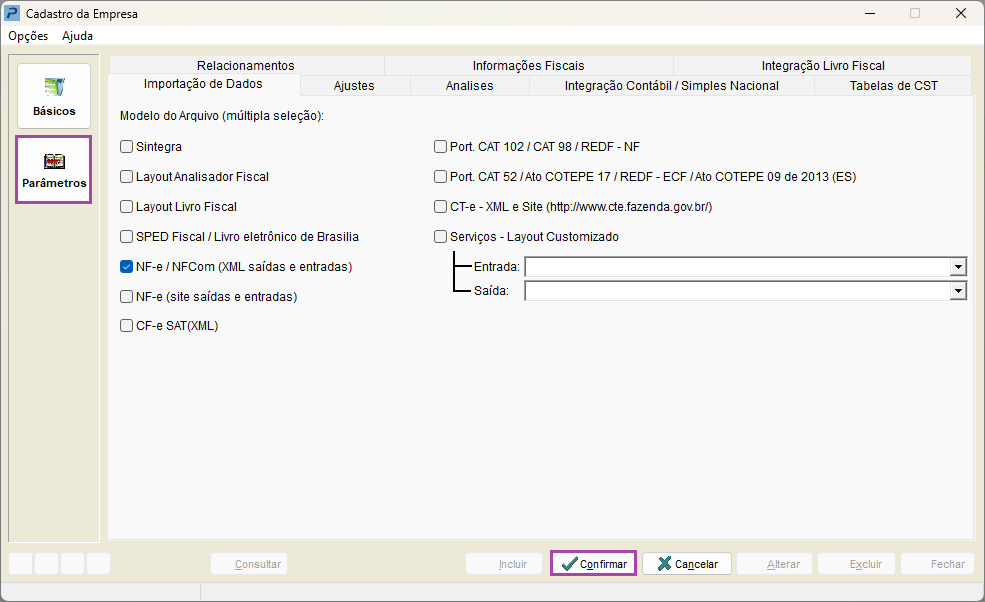Image resolution: width=985 pixels, height=602 pixels.
Task: Go to Tabelas de CST tab
Action: [893, 86]
